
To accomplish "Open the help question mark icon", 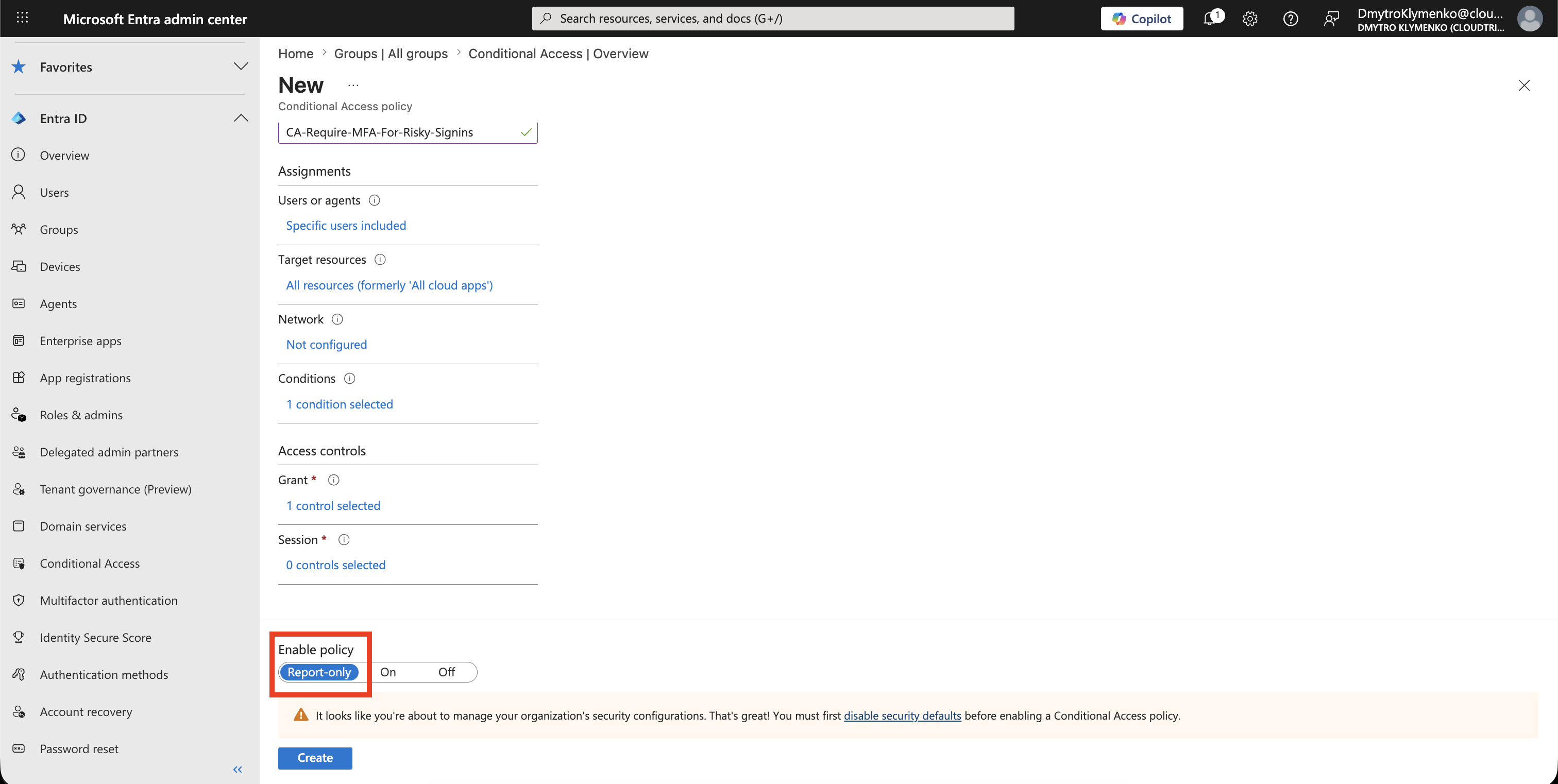I will click(x=1291, y=19).
